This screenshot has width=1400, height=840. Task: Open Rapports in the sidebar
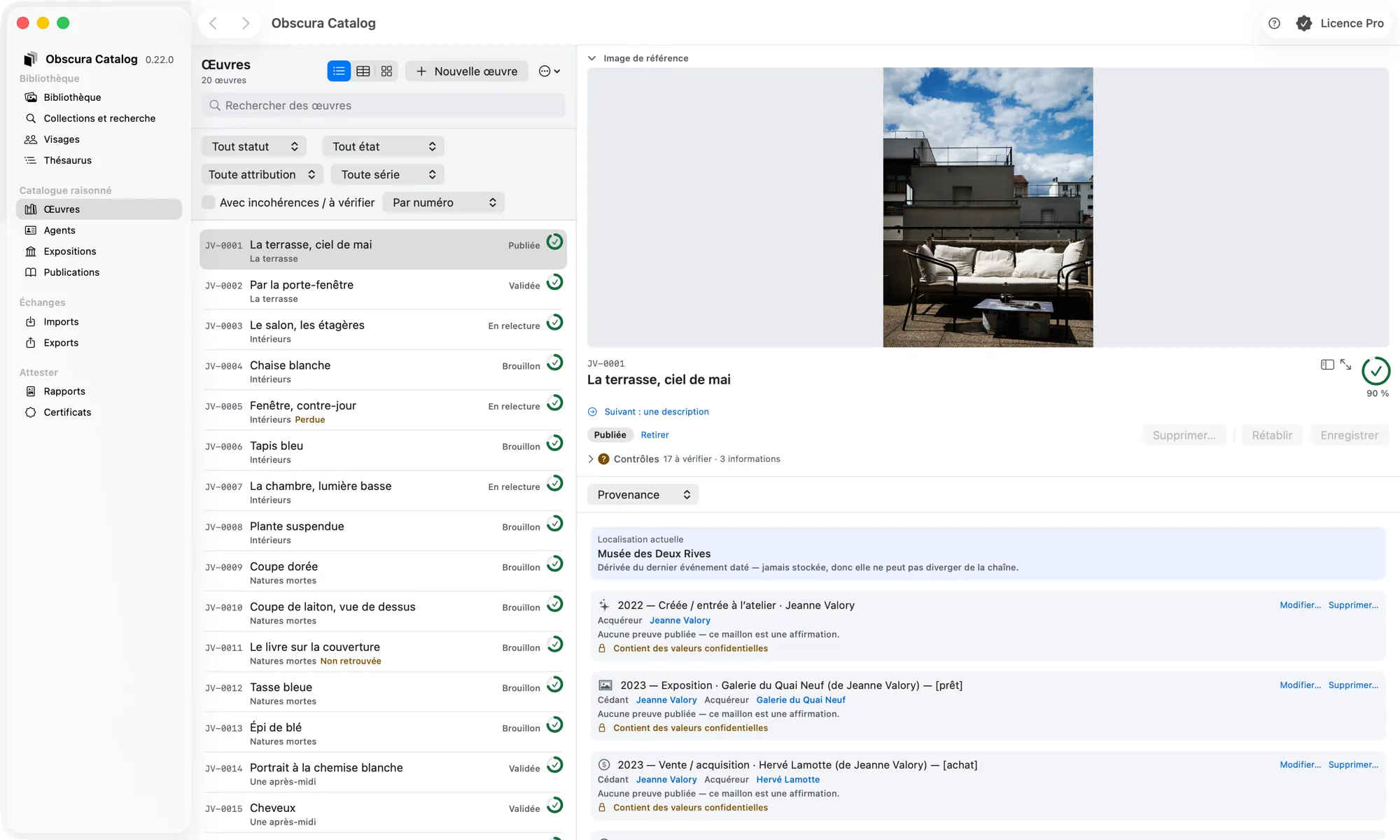pyautogui.click(x=64, y=391)
